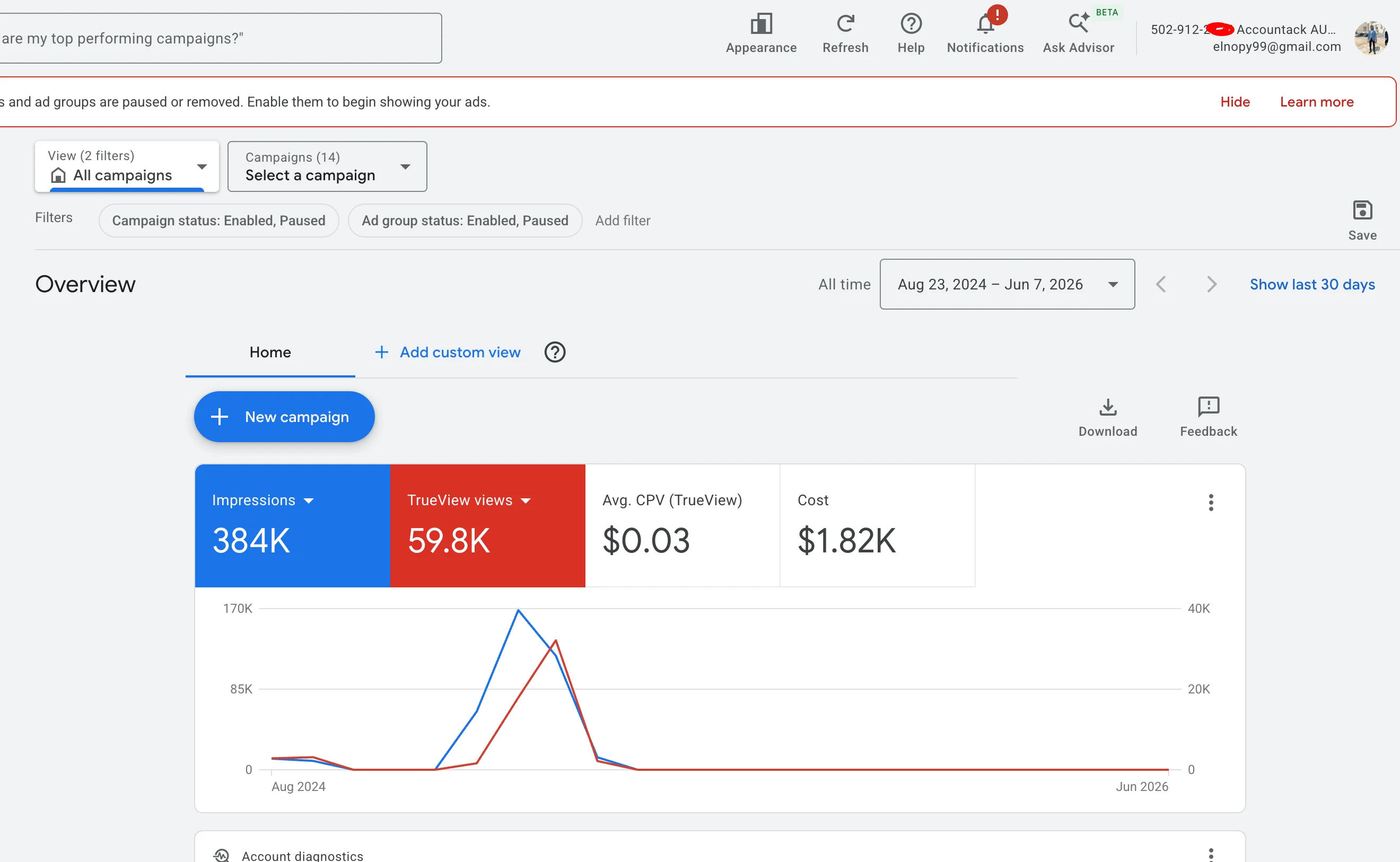Click the Overview heading
1400x862 pixels.
85,284
